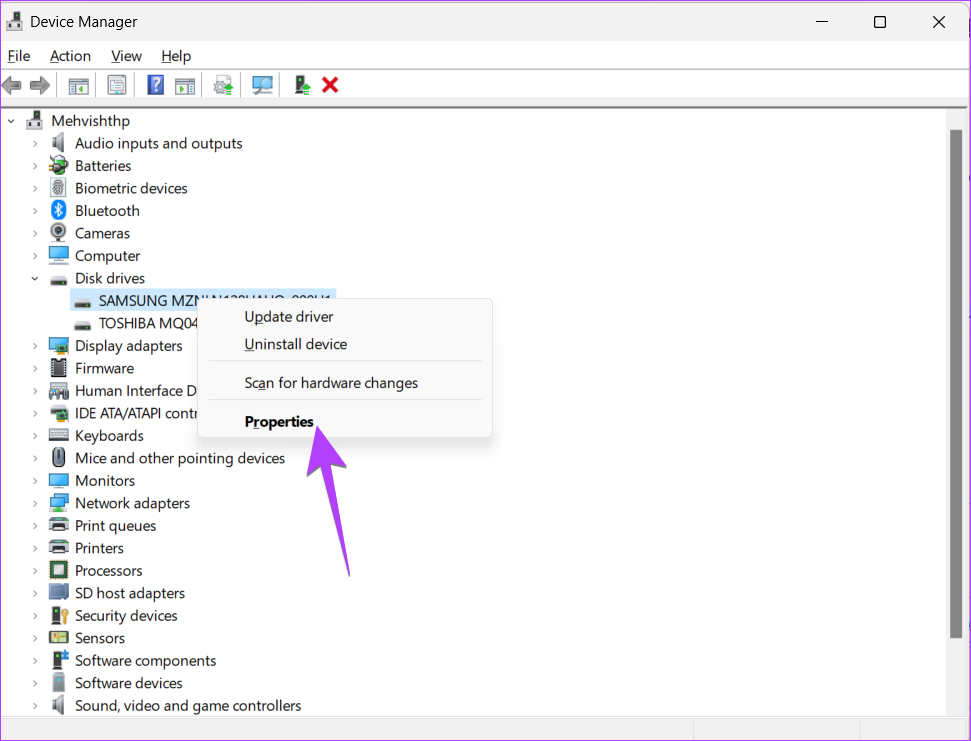
Task: Click the Printers category icon
Action: [58, 547]
